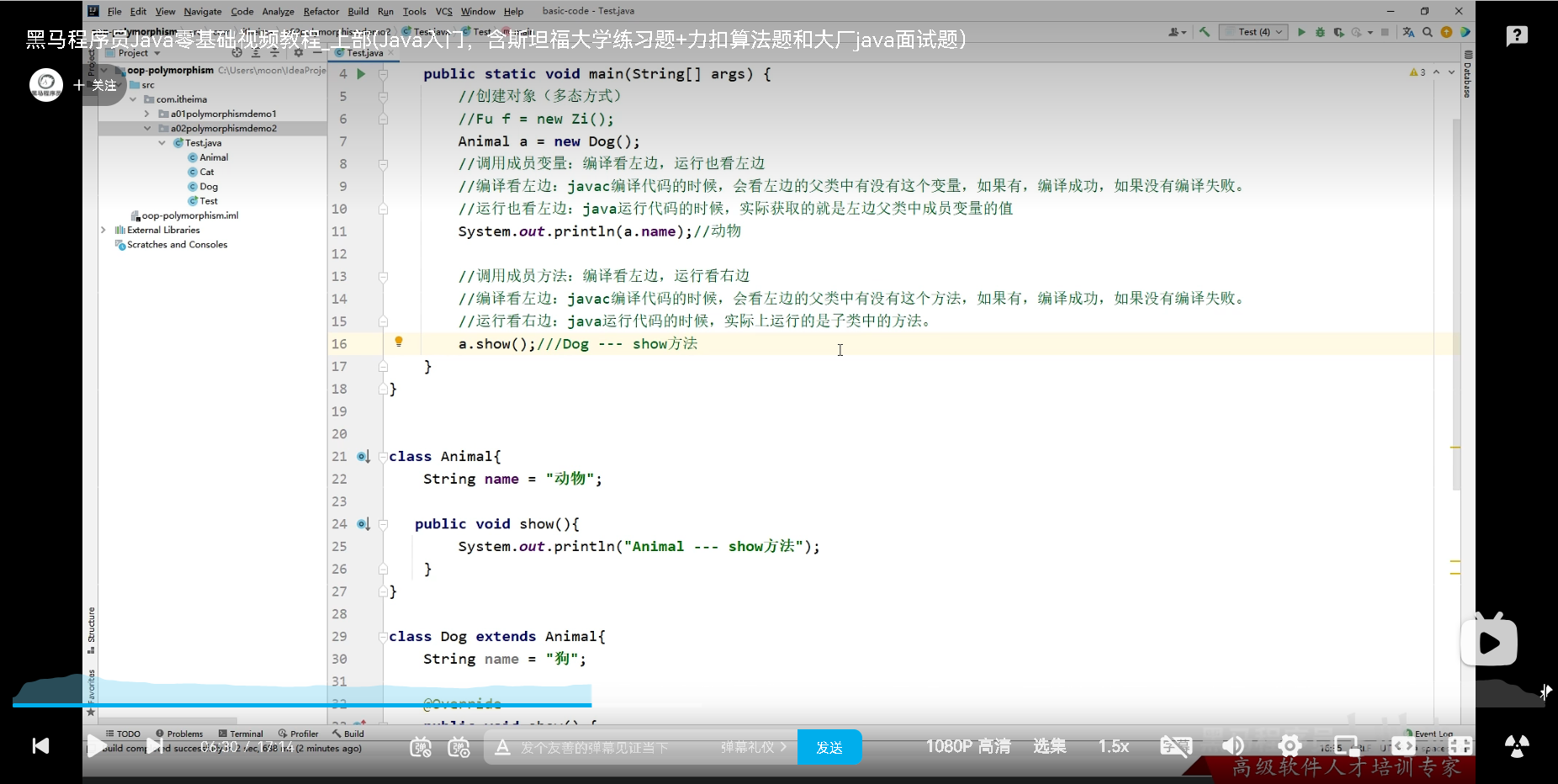Enable picture-in-picture mode

point(1346,746)
